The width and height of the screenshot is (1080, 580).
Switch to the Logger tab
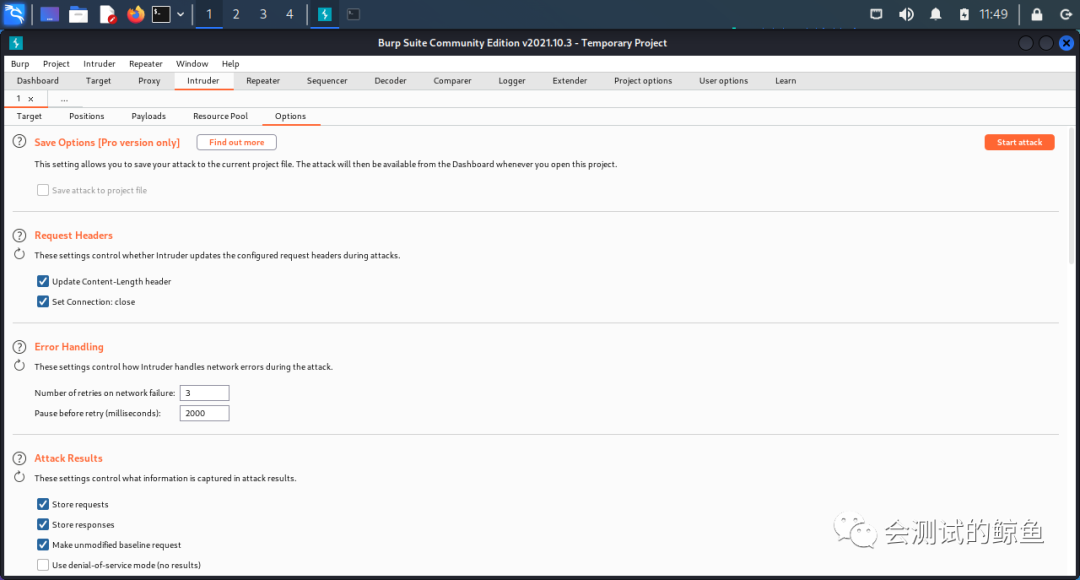[512, 81]
